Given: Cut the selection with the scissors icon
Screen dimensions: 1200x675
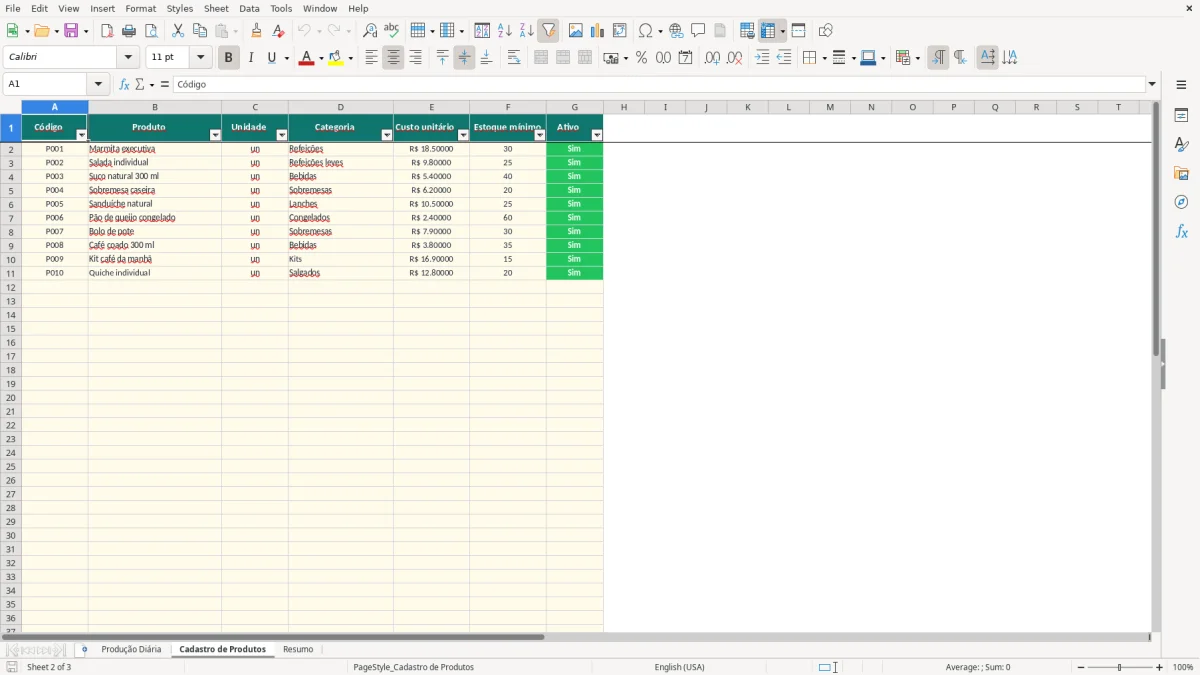Looking at the screenshot, I should (178, 31).
